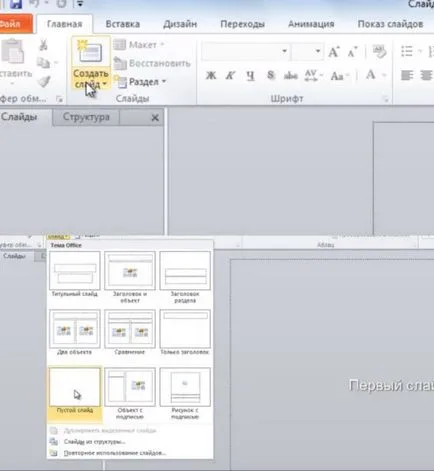Click the Copy icon
The image size is (434, 471).
[43, 63]
